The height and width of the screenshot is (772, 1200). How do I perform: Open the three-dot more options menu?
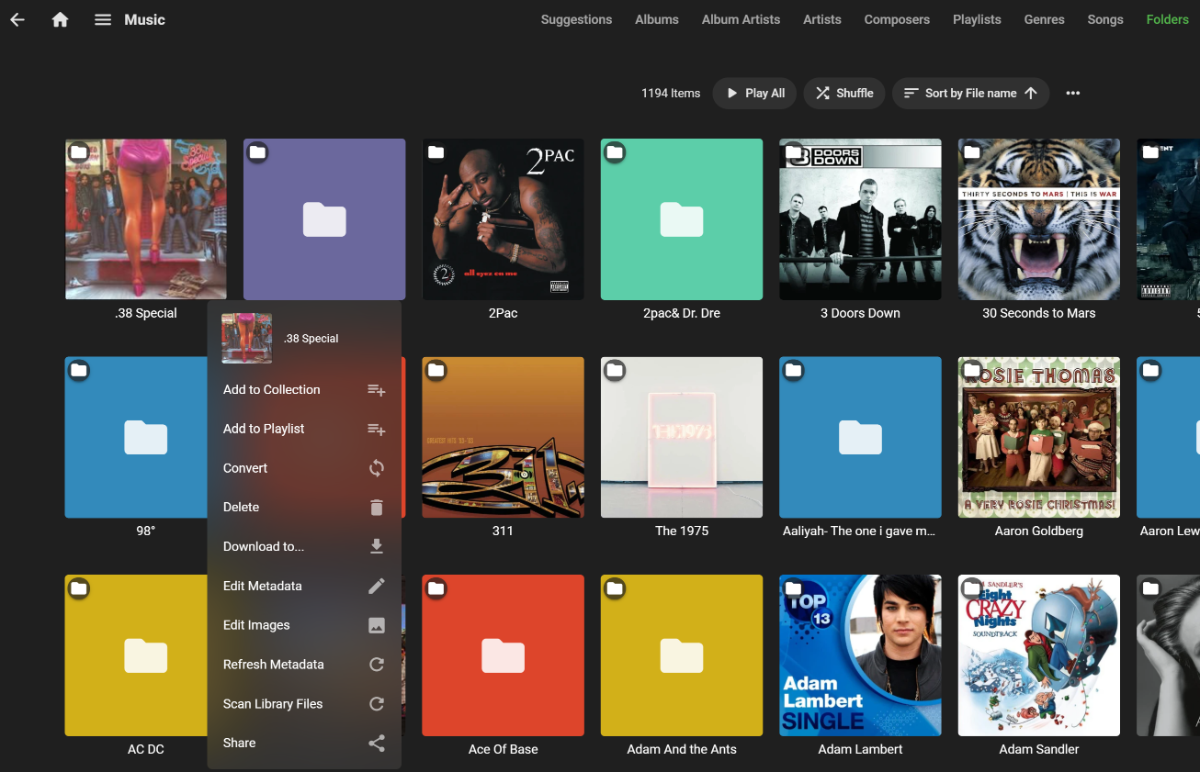pos(1073,93)
